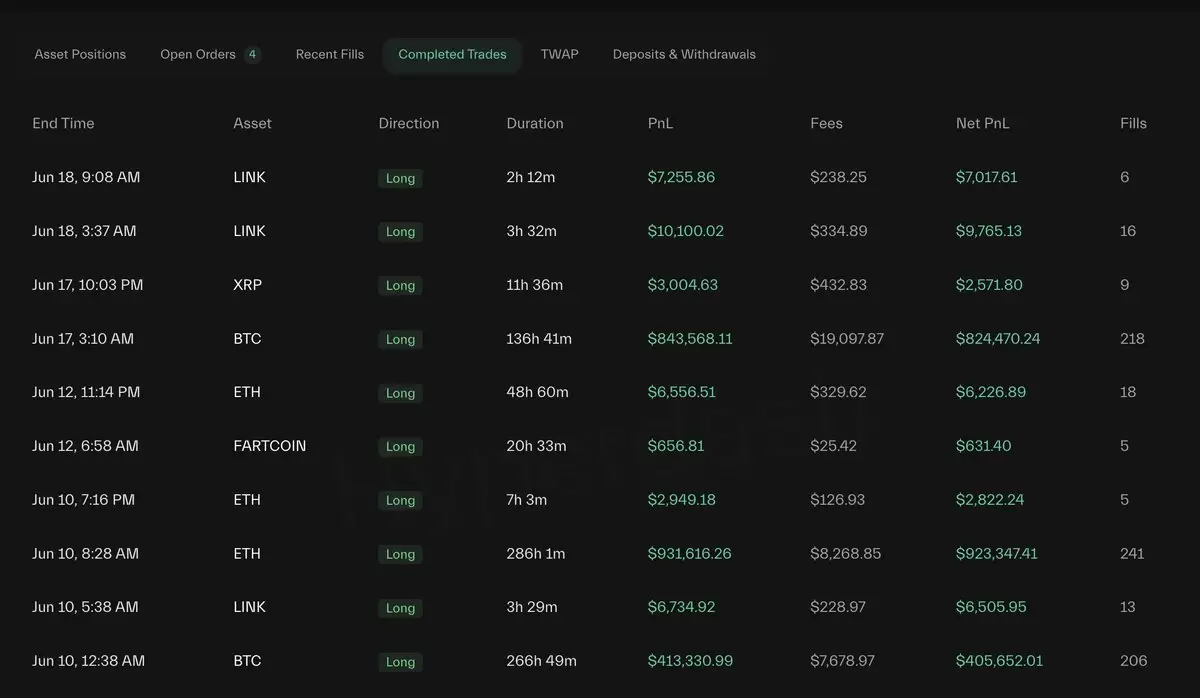
Task: Open the Recent Fills tab
Action: click(x=330, y=54)
